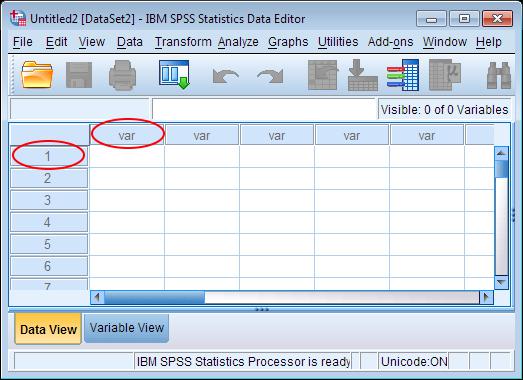
Task: Select the first var column header
Action: click(x=127, y=135)
